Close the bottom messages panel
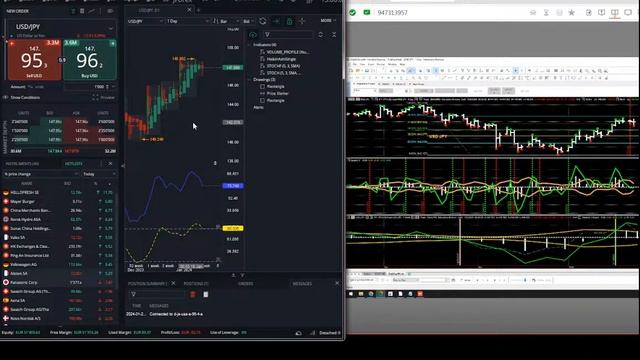 coord(337,283)
